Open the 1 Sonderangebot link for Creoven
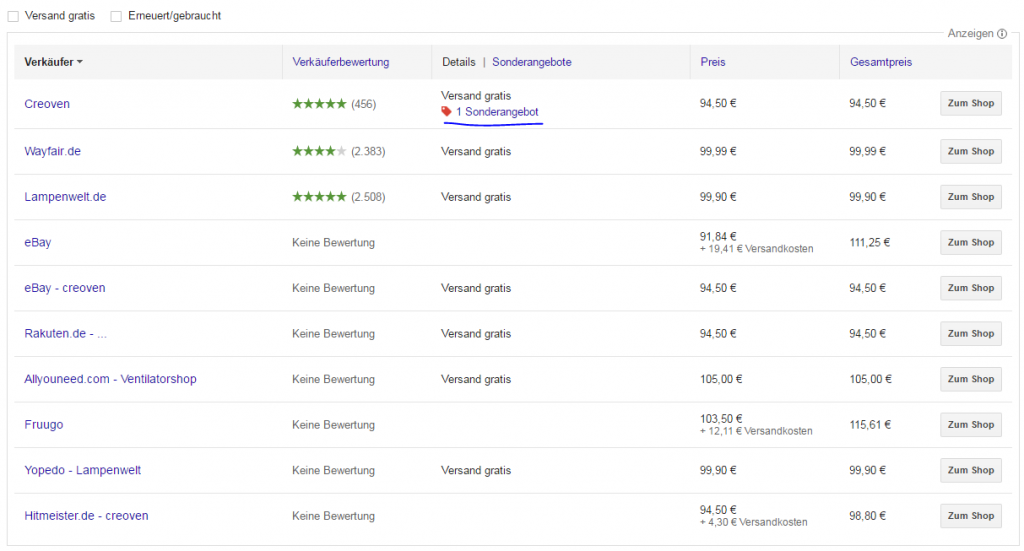 pos(497,112)
